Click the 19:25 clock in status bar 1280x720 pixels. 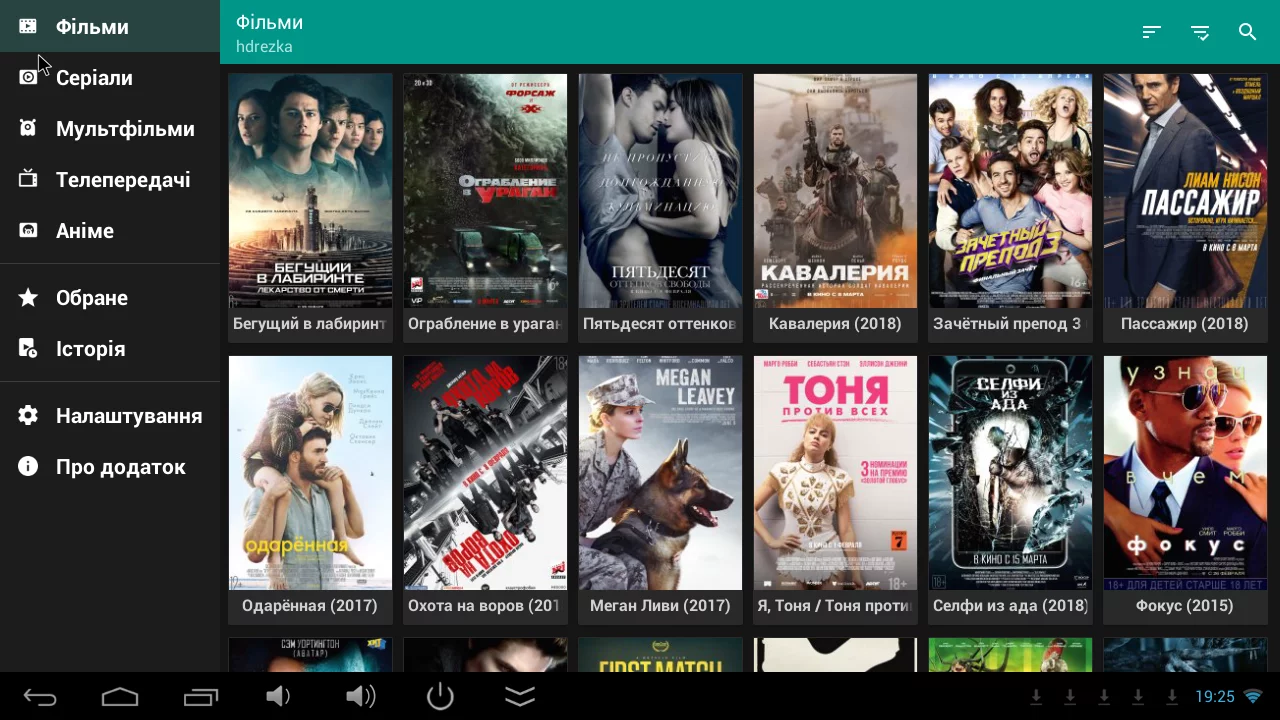click(1215, 697)
